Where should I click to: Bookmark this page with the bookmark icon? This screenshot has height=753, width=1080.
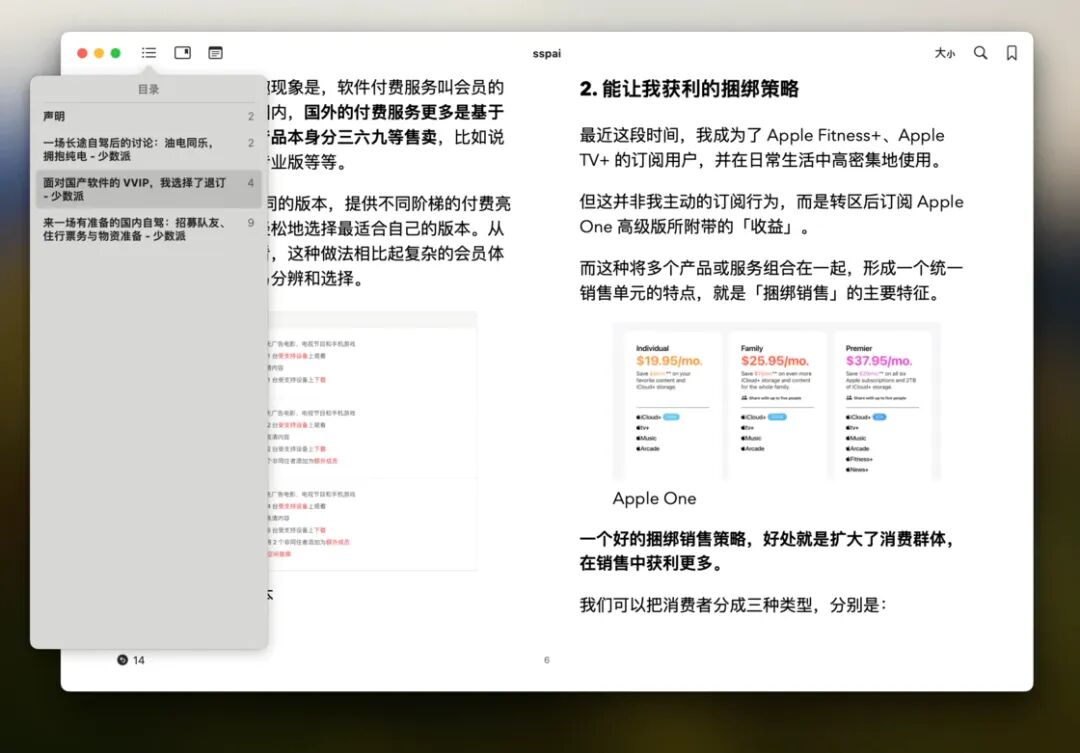point(1012,53)
